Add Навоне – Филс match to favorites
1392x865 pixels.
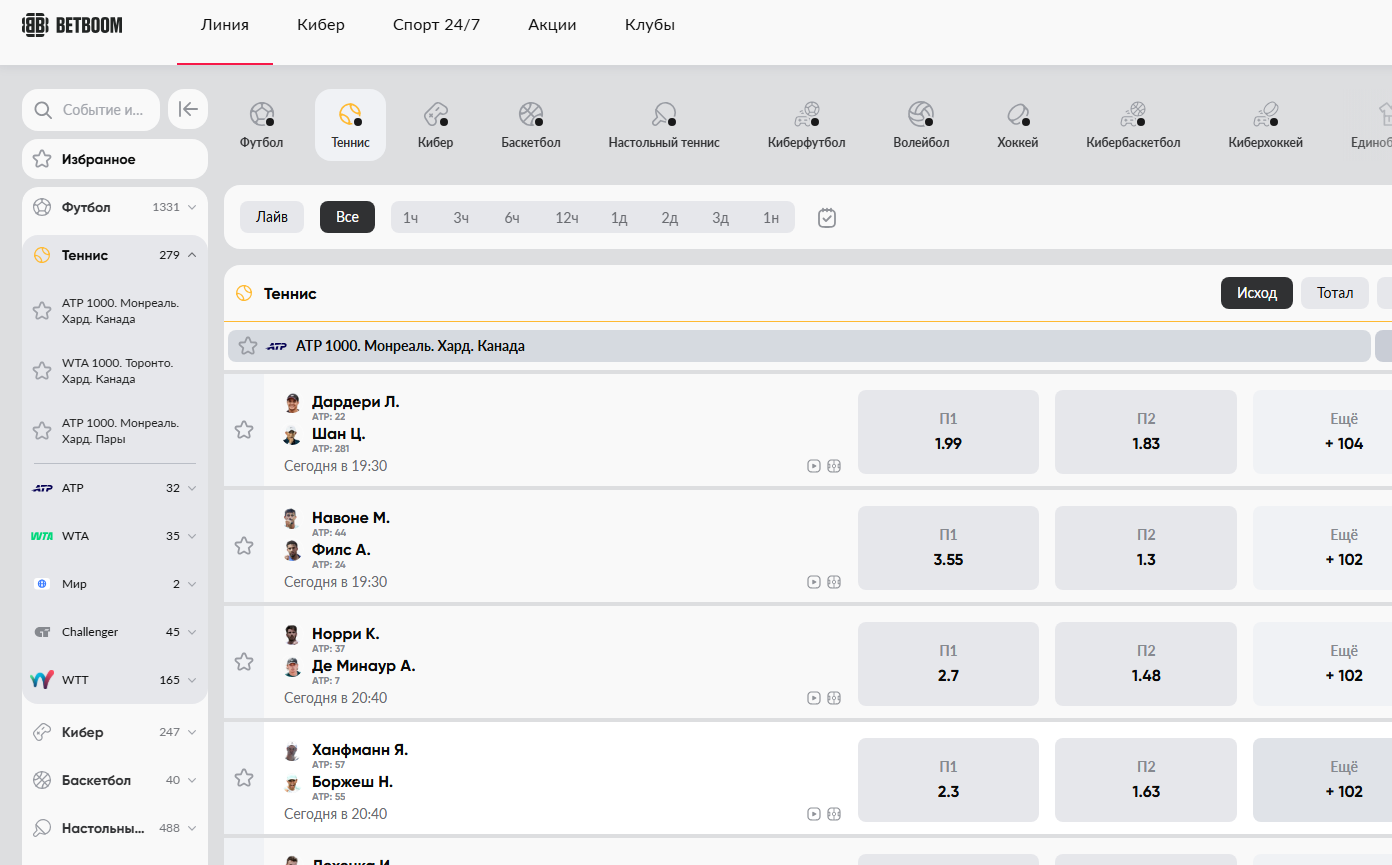tap(244, 546)
